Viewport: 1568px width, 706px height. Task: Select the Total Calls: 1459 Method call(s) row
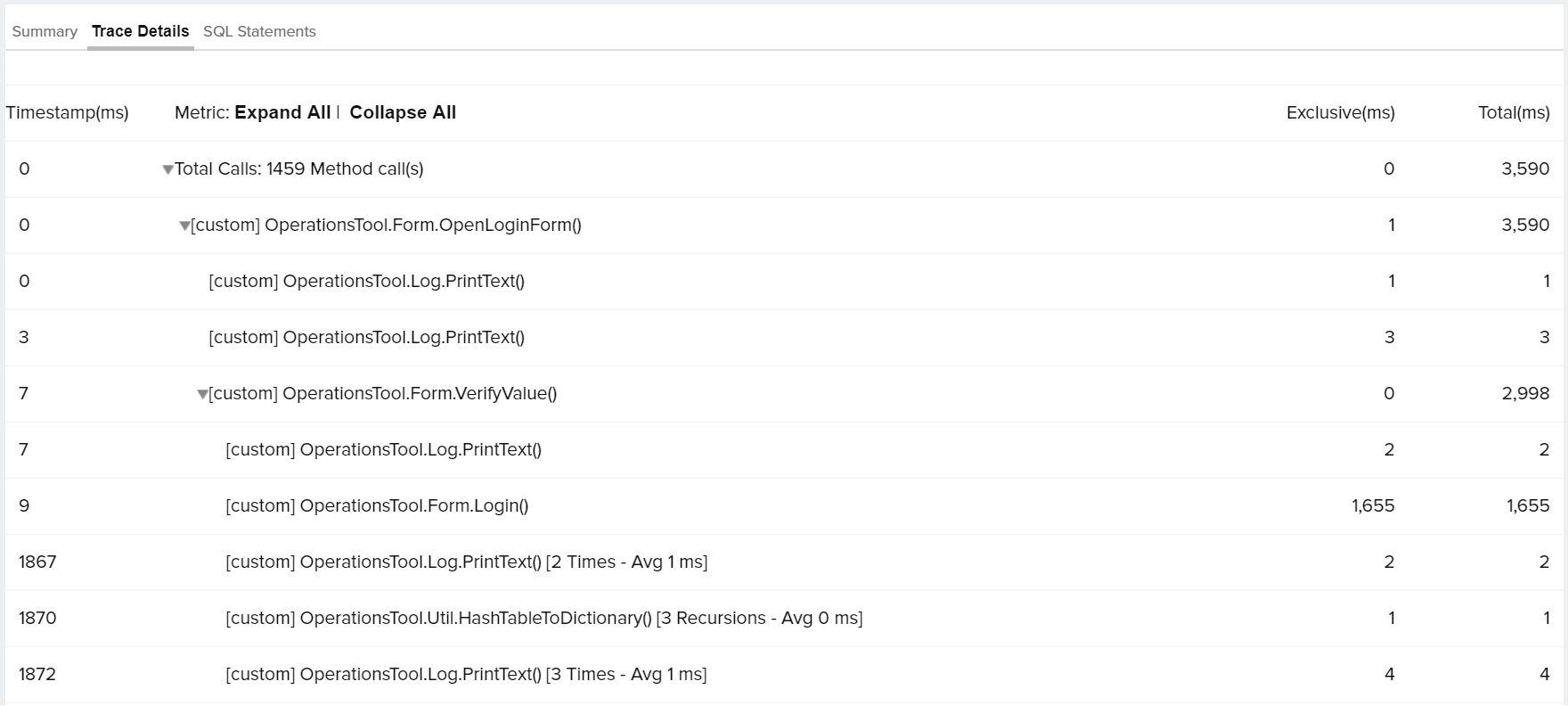(x=299, y=169)
